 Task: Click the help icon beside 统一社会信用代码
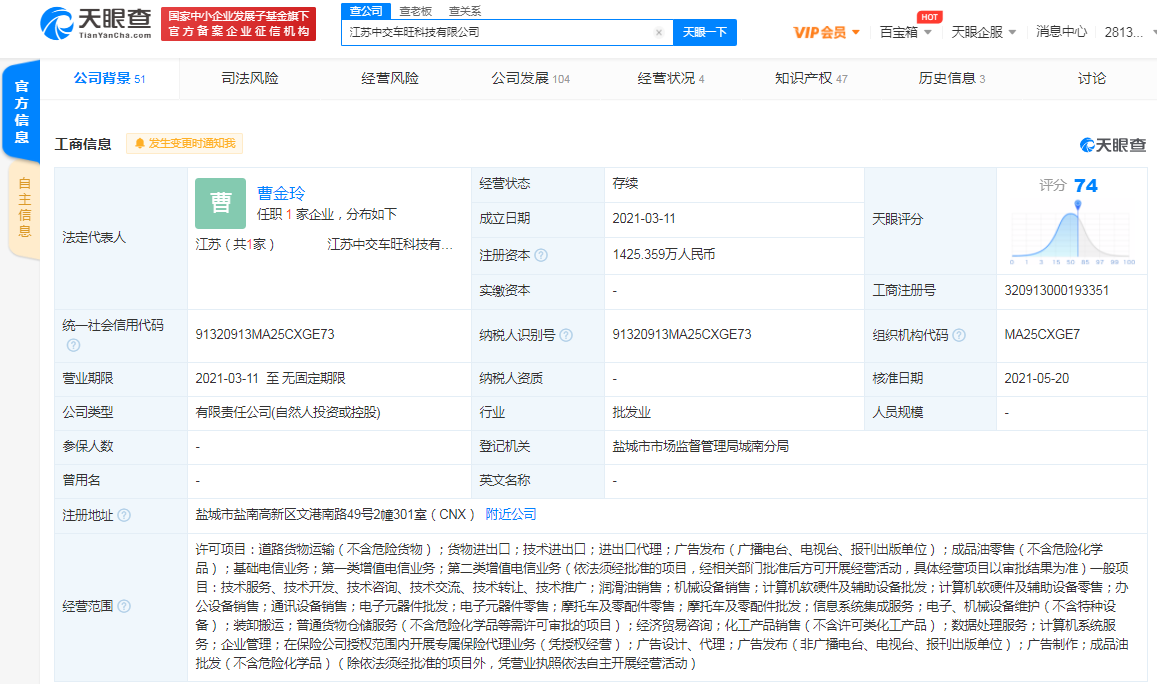(72, 345)
